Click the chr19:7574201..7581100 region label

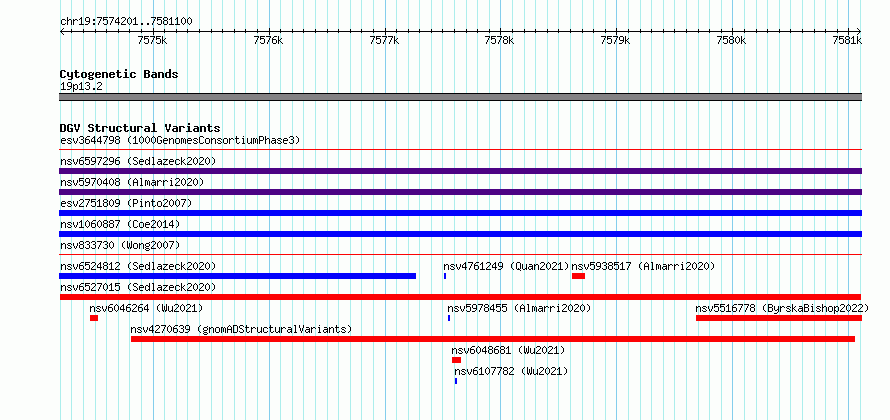click(x=126, y=22)
